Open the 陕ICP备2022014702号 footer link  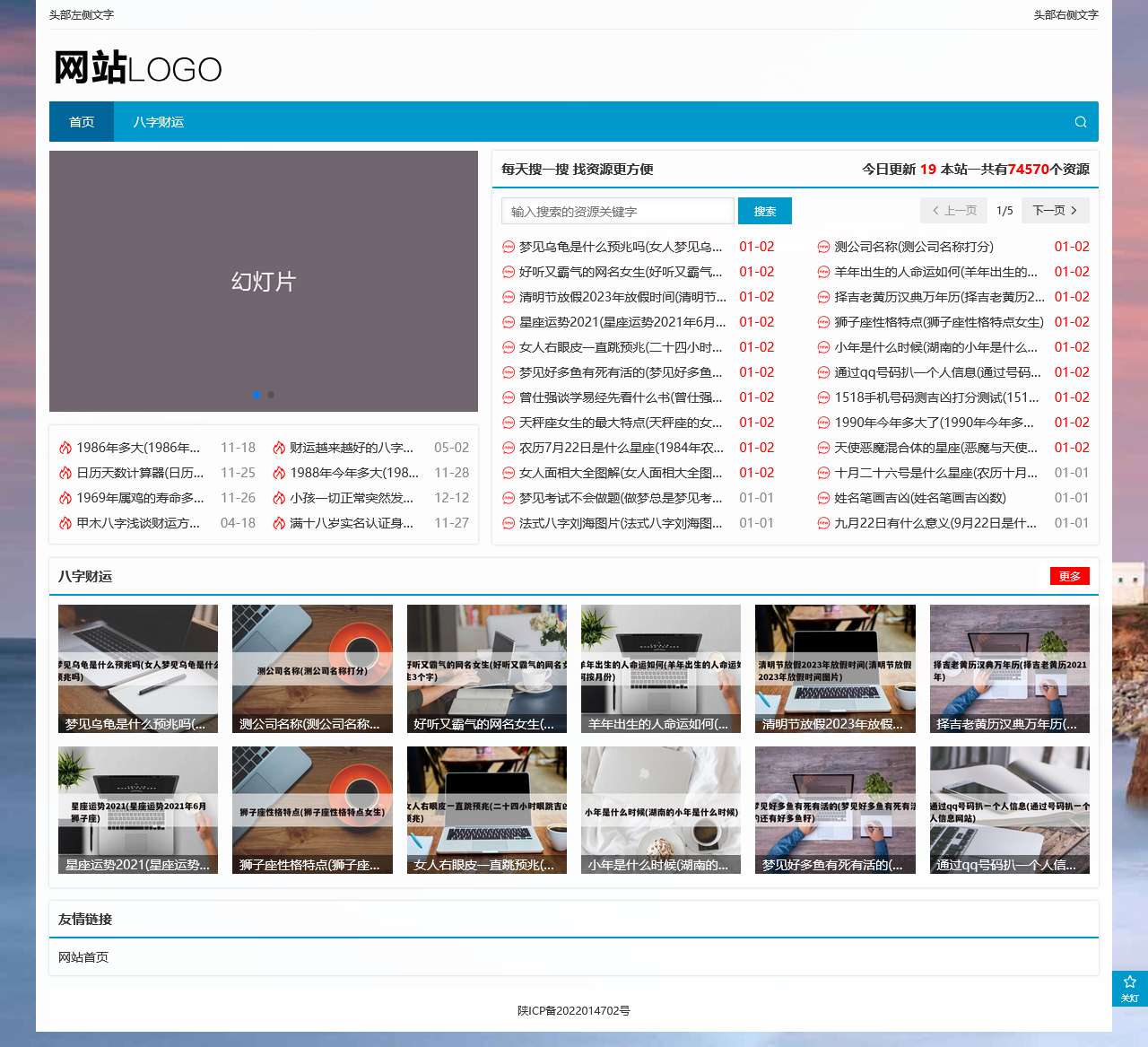click(x=574, y=1010)
